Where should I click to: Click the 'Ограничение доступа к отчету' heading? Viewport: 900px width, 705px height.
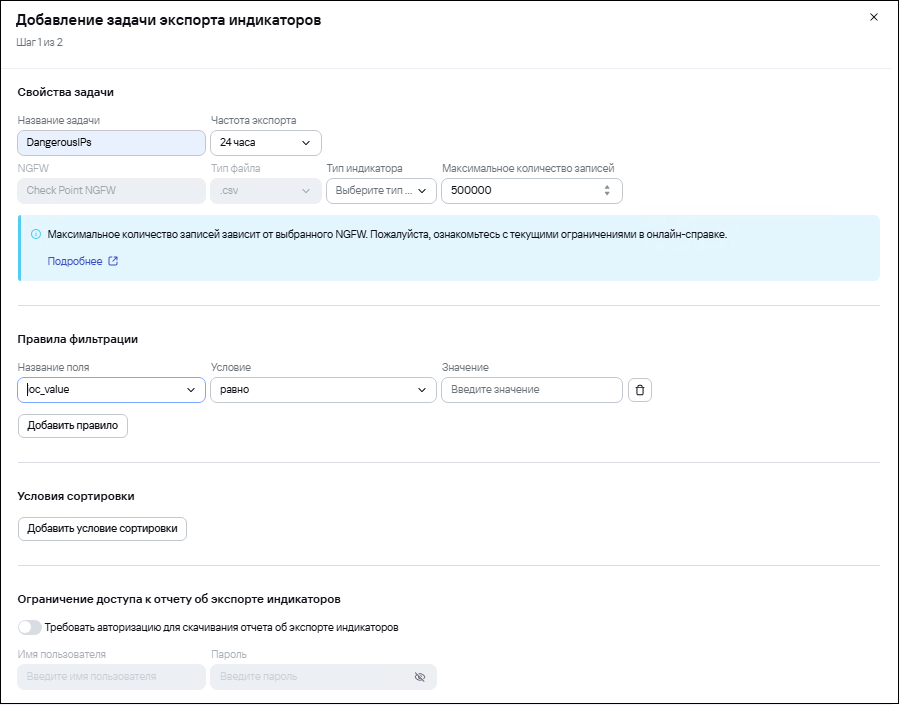(179, 599)
